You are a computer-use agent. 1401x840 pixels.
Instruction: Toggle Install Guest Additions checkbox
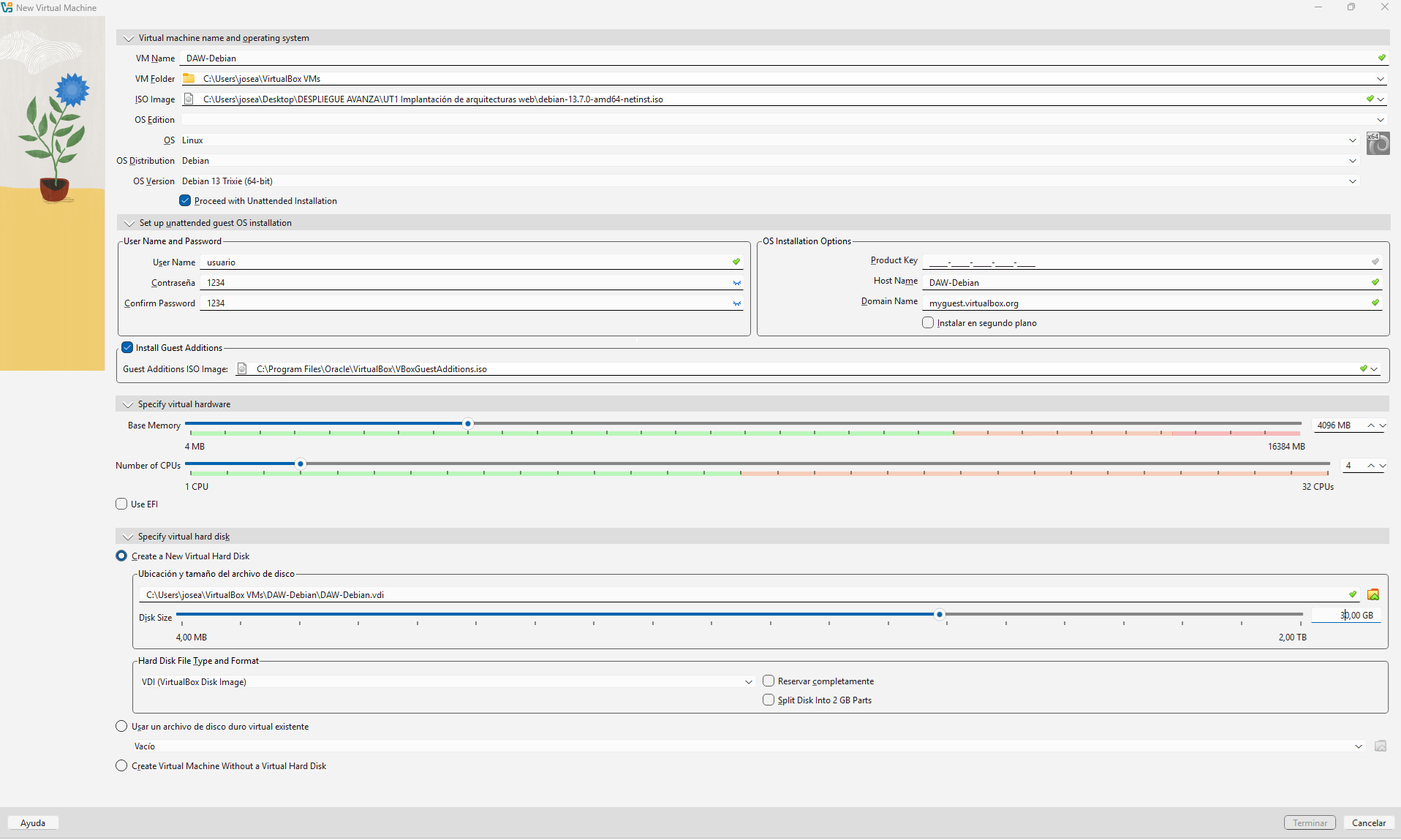click(x=127, y=347)
